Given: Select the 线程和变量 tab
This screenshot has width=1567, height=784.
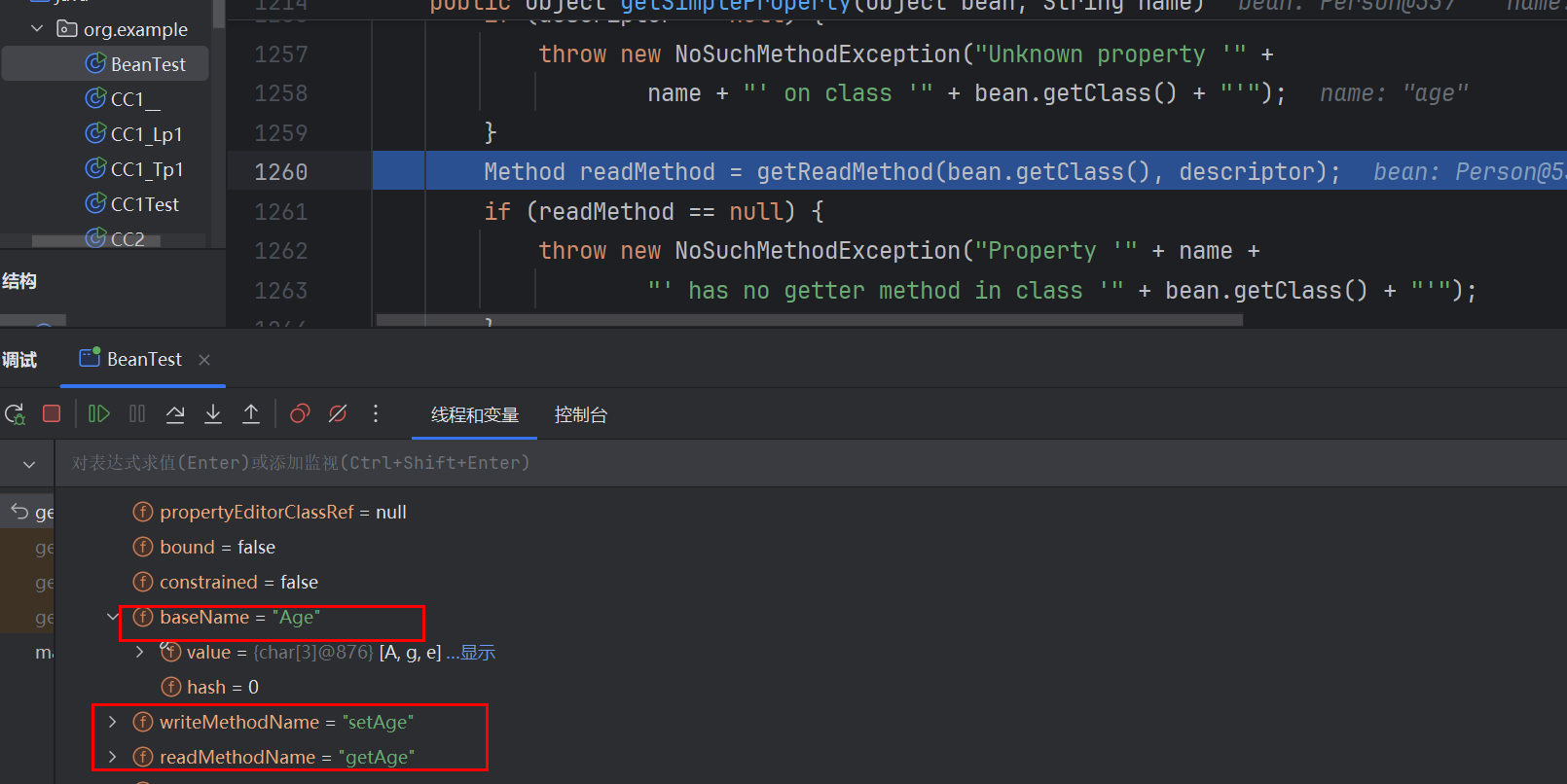Looking at the screenshot, I should point(475,415).
